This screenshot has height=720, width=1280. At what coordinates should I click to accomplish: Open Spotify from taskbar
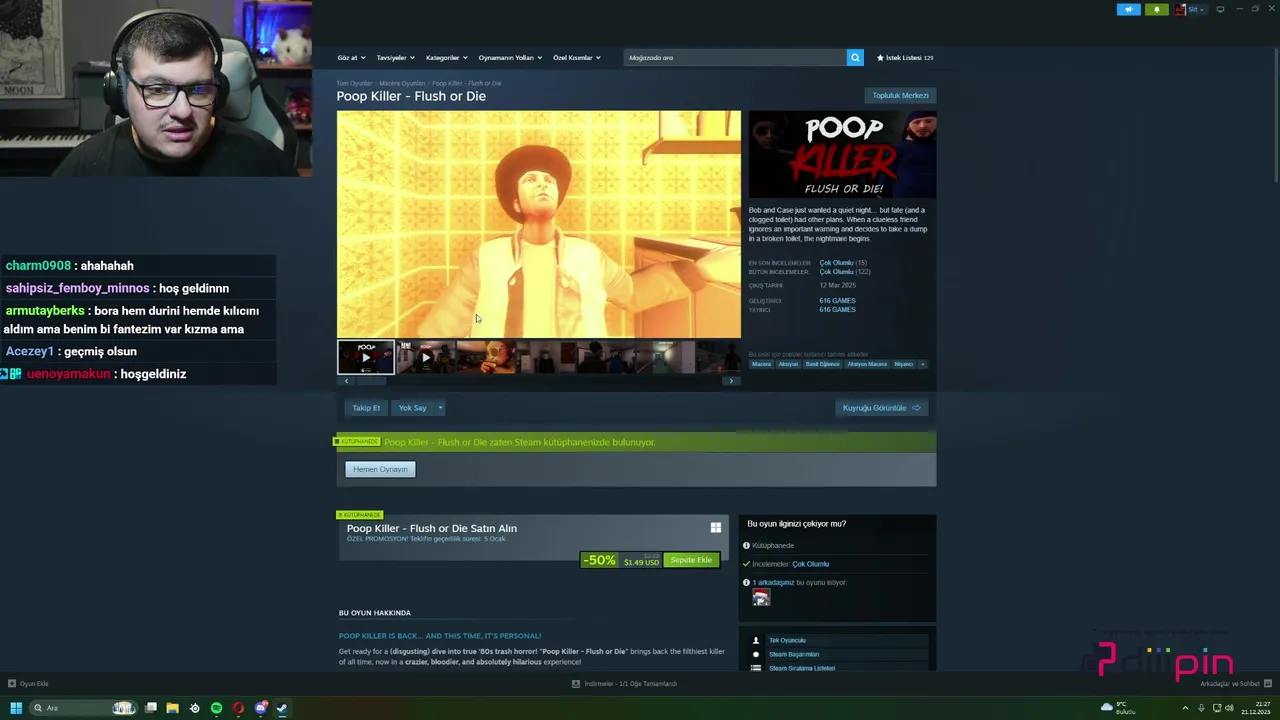pos(216,708)
